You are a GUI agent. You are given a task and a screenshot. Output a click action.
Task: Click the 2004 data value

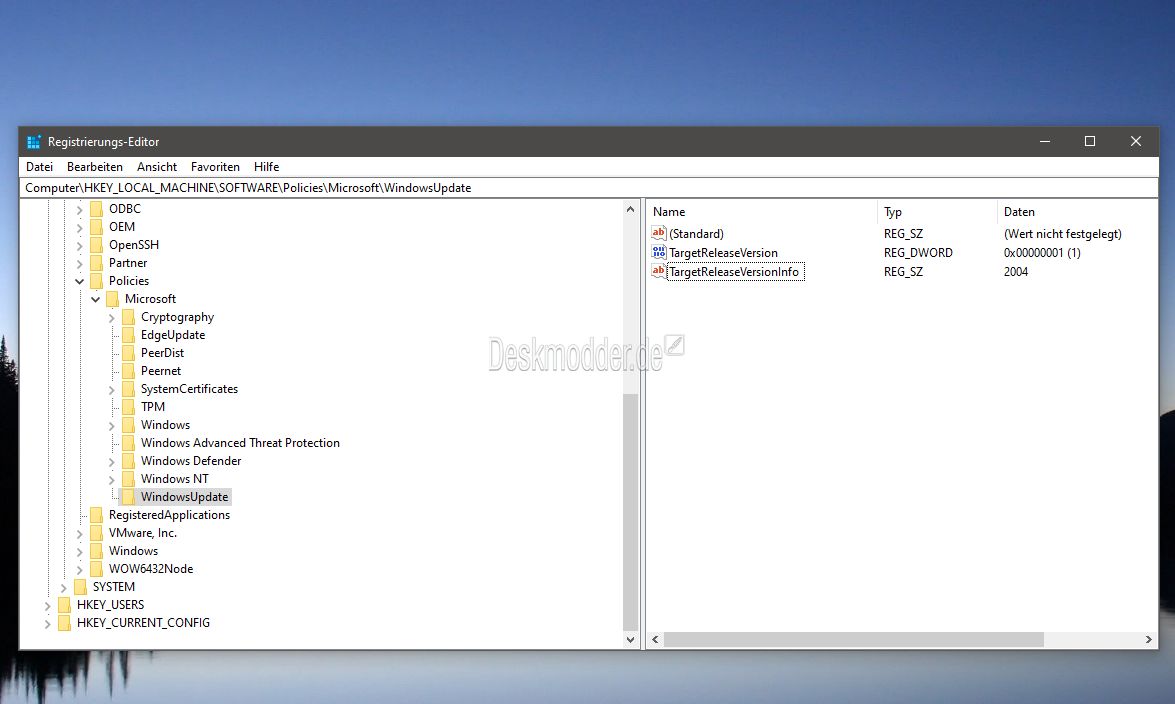pos(1015,272)
